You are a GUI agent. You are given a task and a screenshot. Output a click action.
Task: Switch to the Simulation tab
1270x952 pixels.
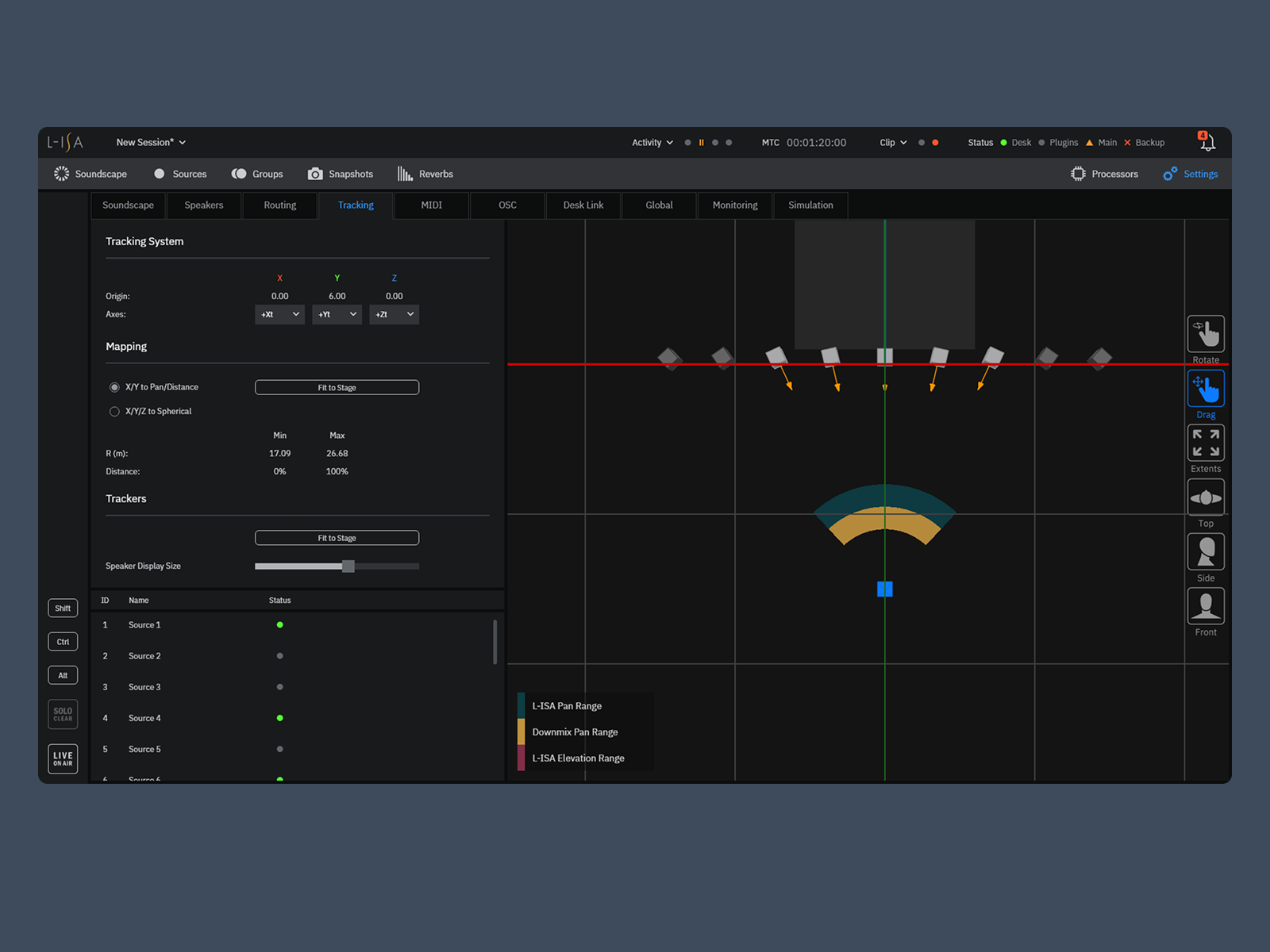[811, 205]
